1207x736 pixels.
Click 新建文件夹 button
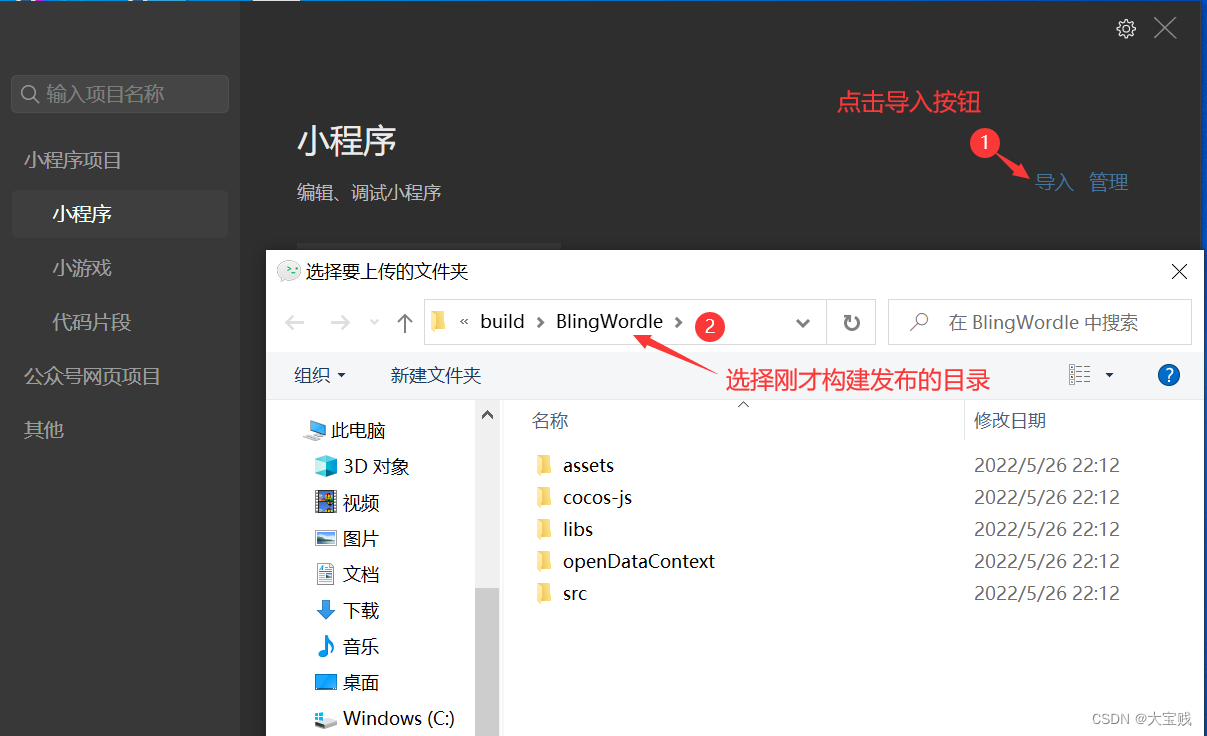(x=436, y=376)
